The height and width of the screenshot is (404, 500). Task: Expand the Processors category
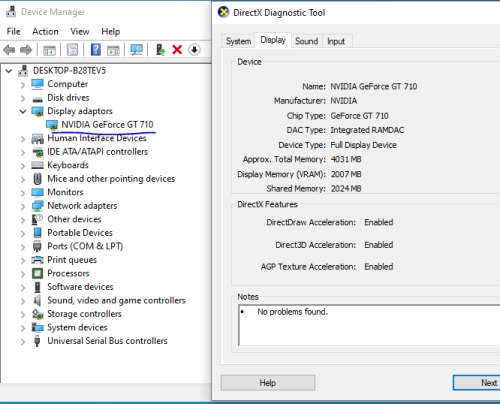click(x=23, y=274)
